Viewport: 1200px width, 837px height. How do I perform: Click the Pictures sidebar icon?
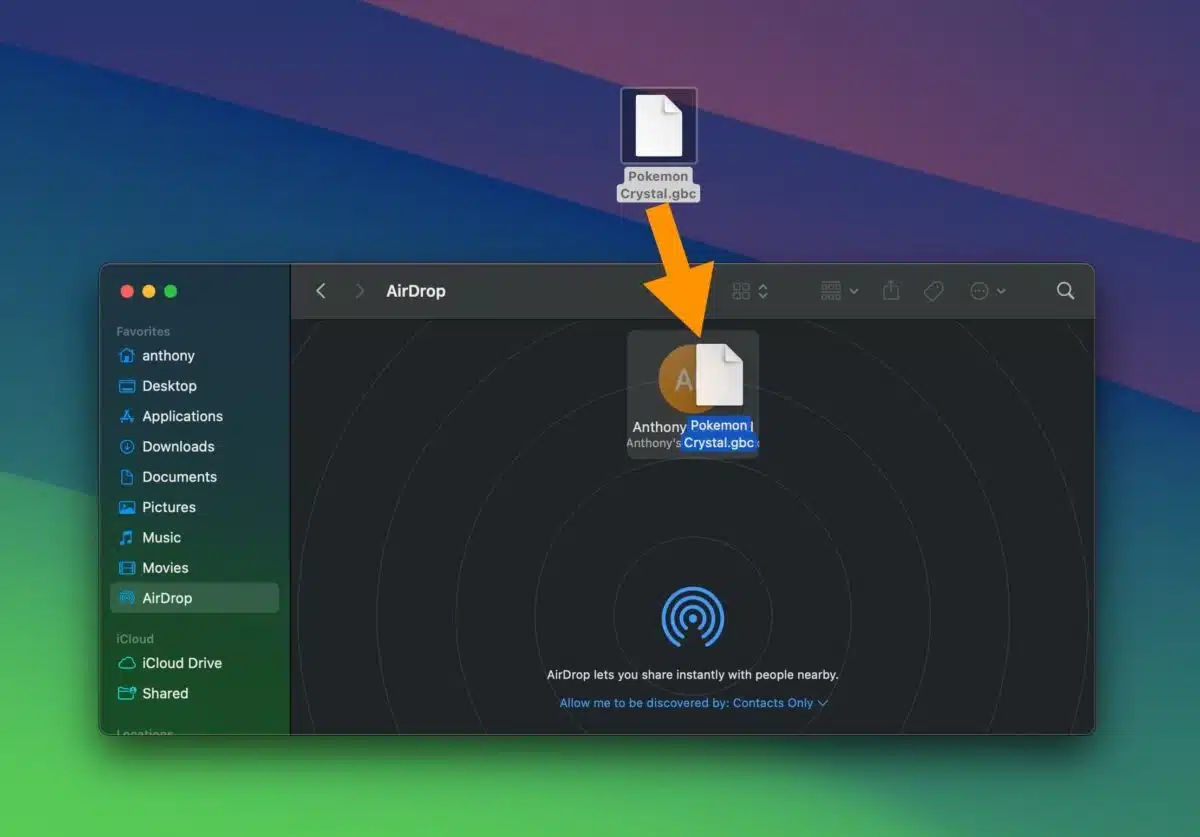[x=126, y=507]
